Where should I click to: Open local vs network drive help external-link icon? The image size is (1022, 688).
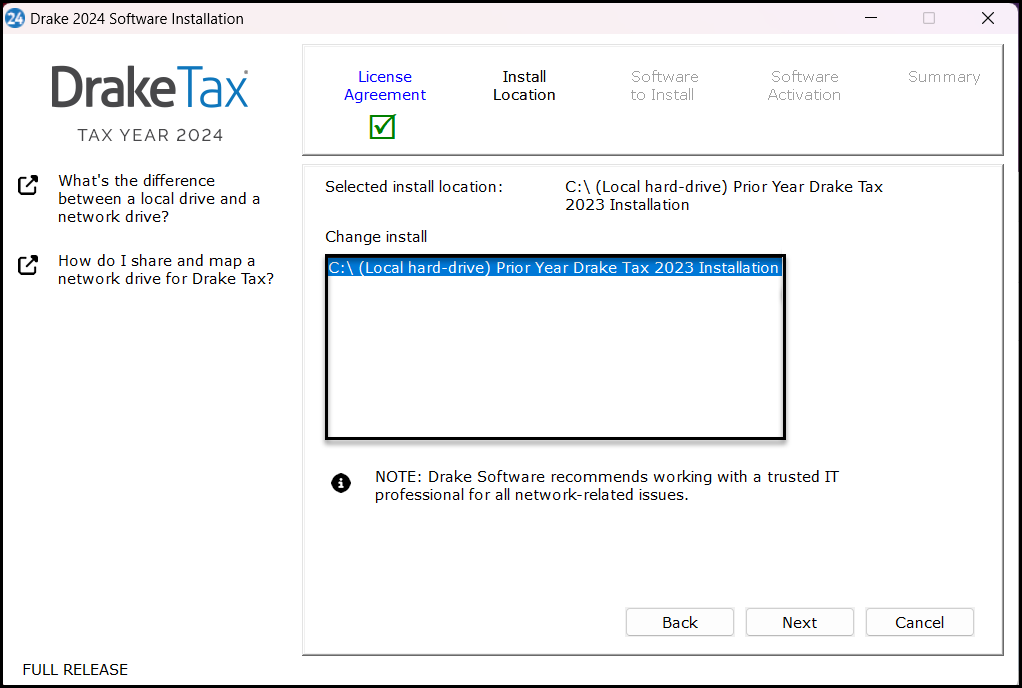click(x=28, y=185)
